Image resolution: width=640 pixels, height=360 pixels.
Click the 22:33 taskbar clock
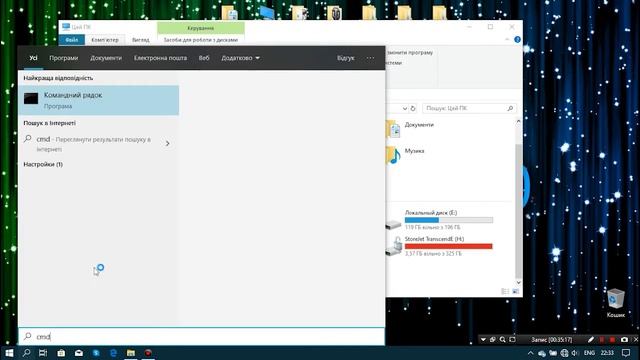click(607, 353)
